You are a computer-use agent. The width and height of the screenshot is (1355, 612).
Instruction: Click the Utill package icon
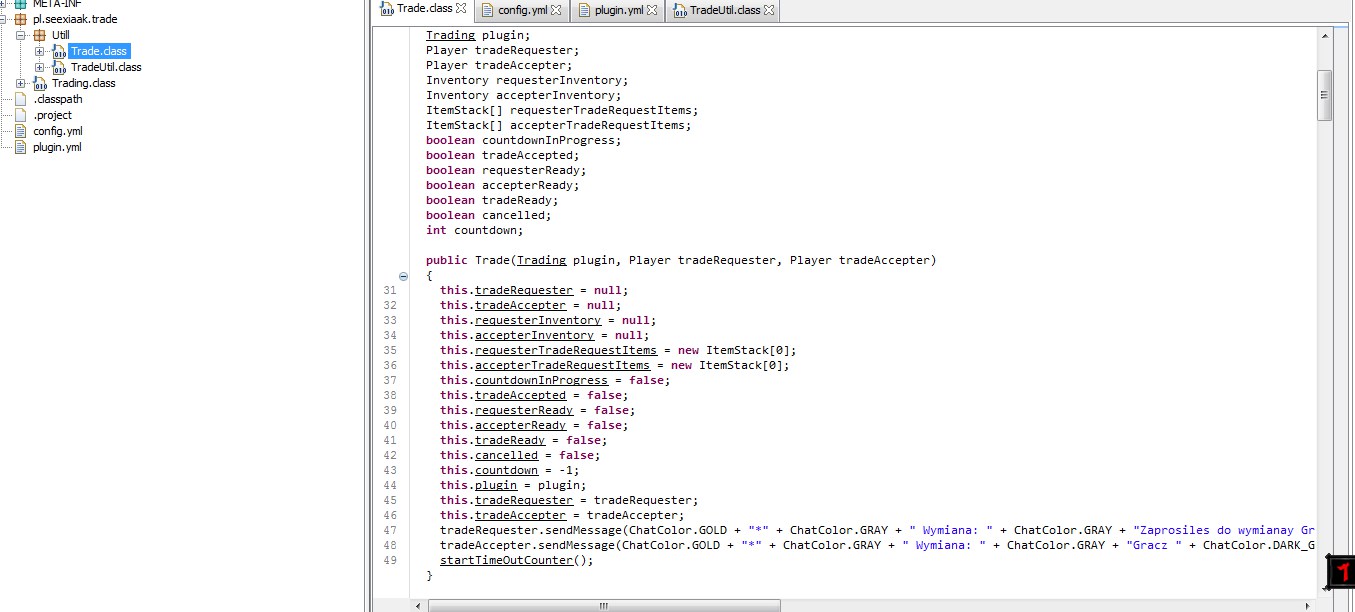[x=40, y=35]
